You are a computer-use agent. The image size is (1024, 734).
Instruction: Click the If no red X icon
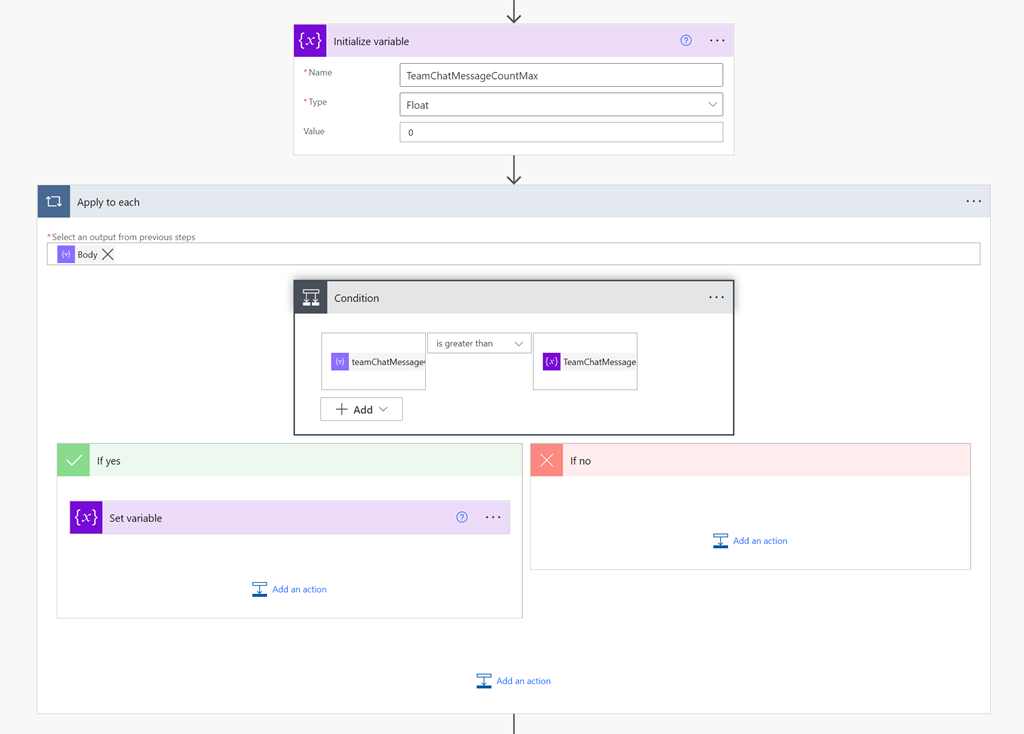(547, 461)
